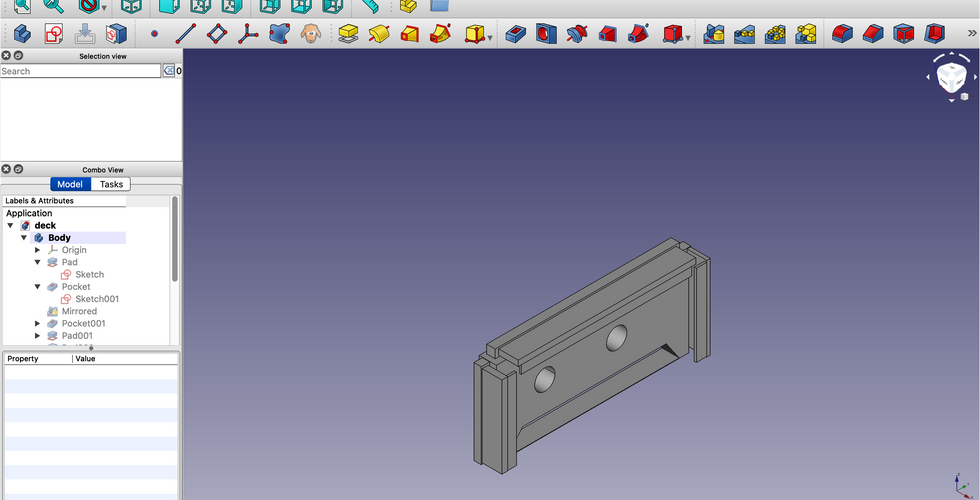
Task: Undock the Combo View panel
Action: coord(18,169)
